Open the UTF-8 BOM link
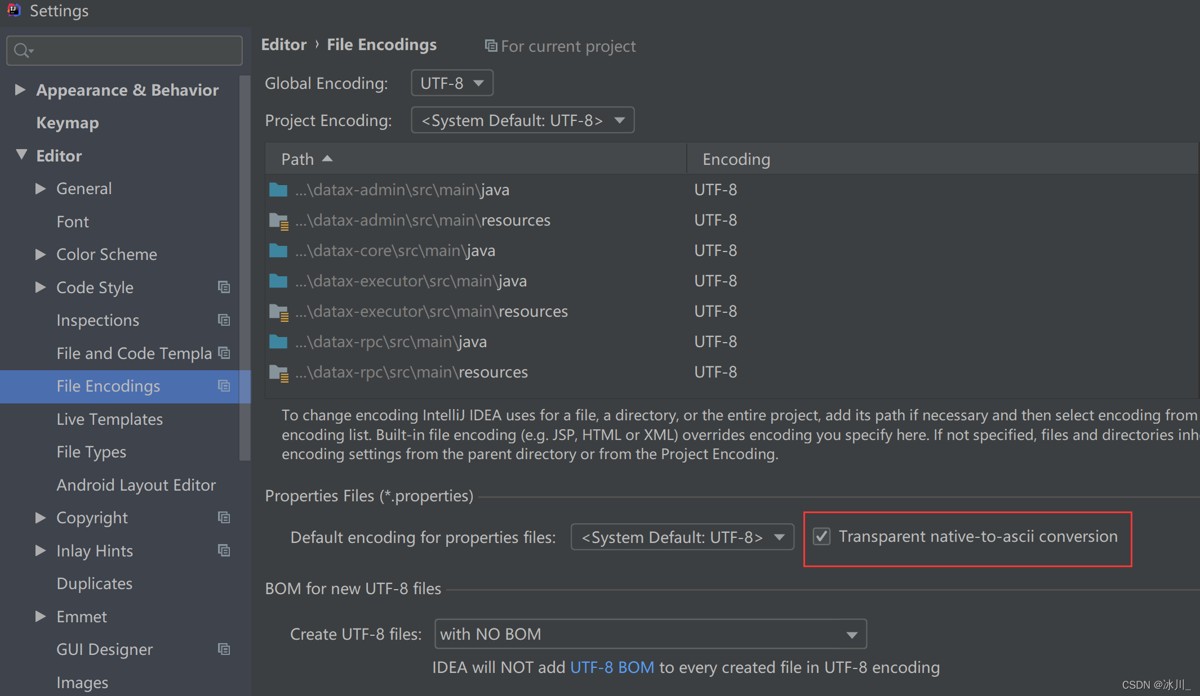The height and width of the screenshot is (696, 1200). point(612,667)
